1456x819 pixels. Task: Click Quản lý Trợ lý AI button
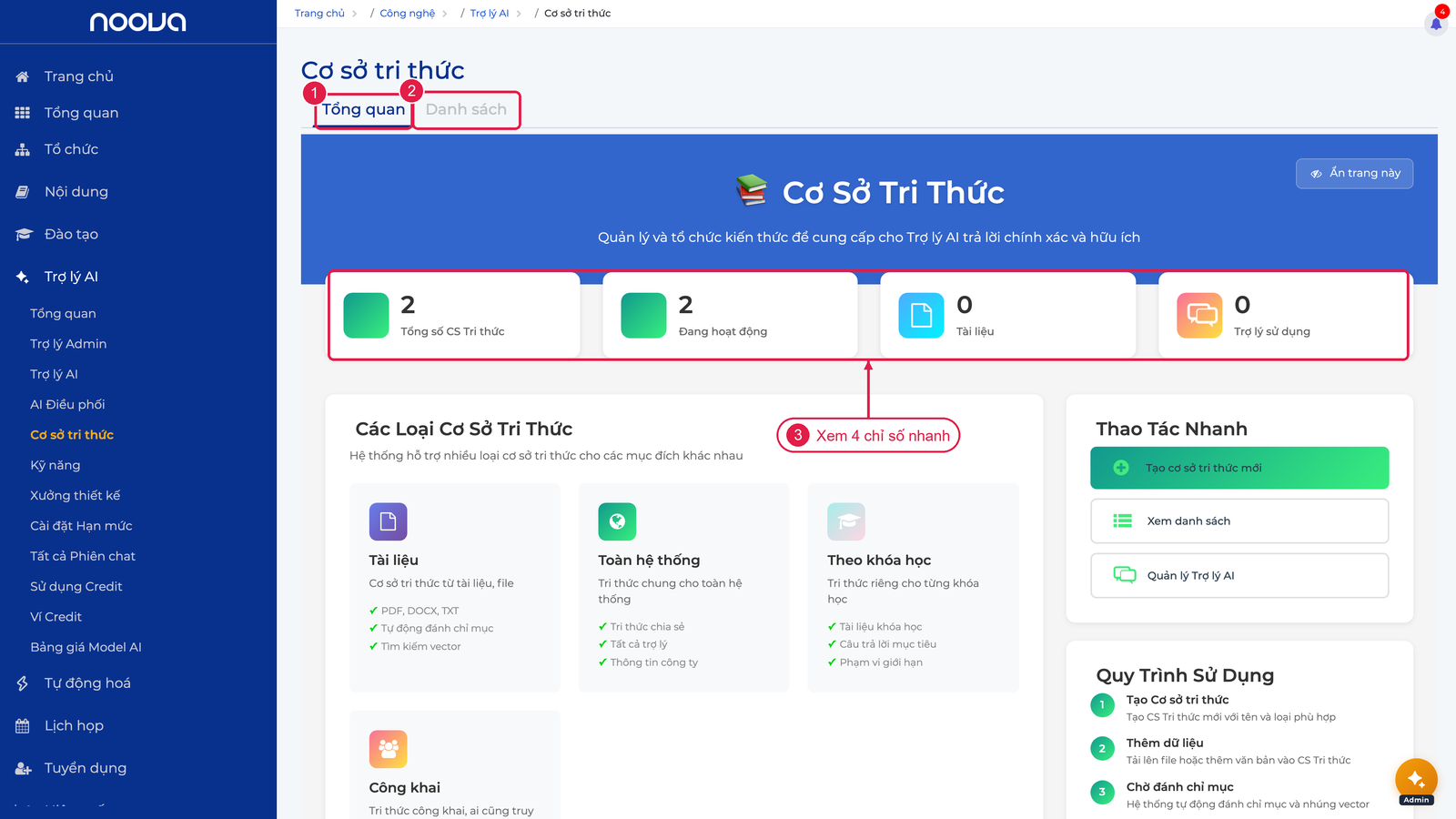[1239, 575]
